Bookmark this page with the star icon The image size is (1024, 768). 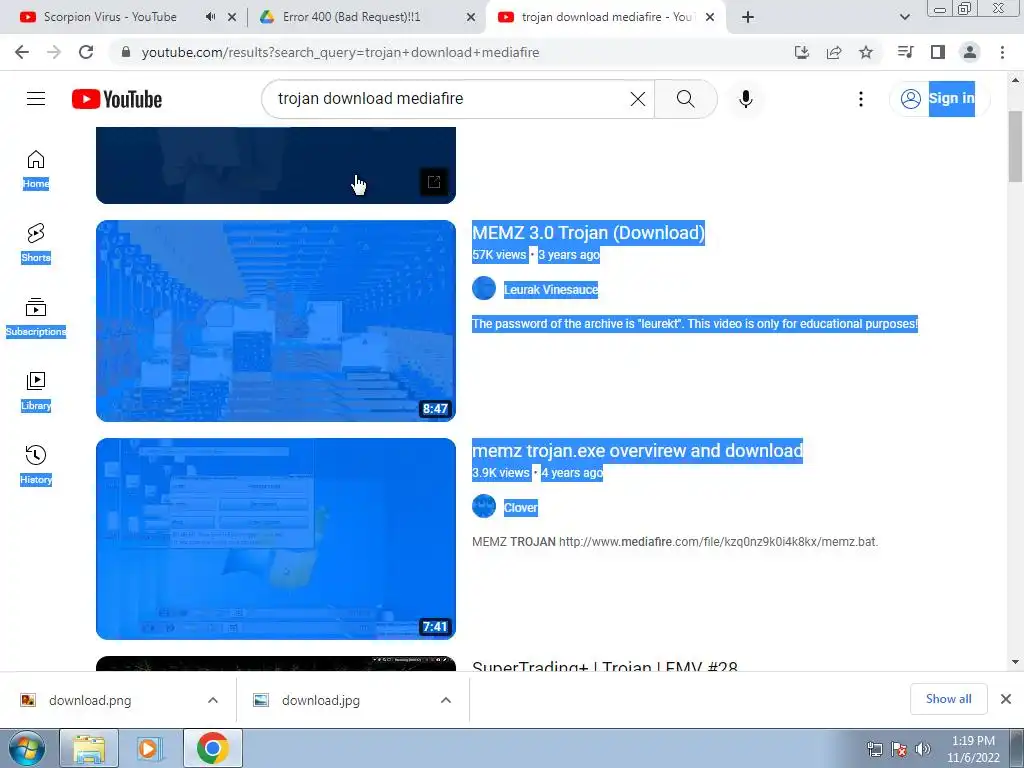pos(866,52)
